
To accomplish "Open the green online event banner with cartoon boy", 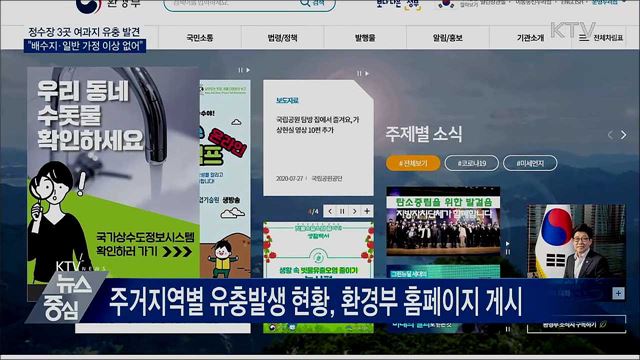I will pos(225,179).
